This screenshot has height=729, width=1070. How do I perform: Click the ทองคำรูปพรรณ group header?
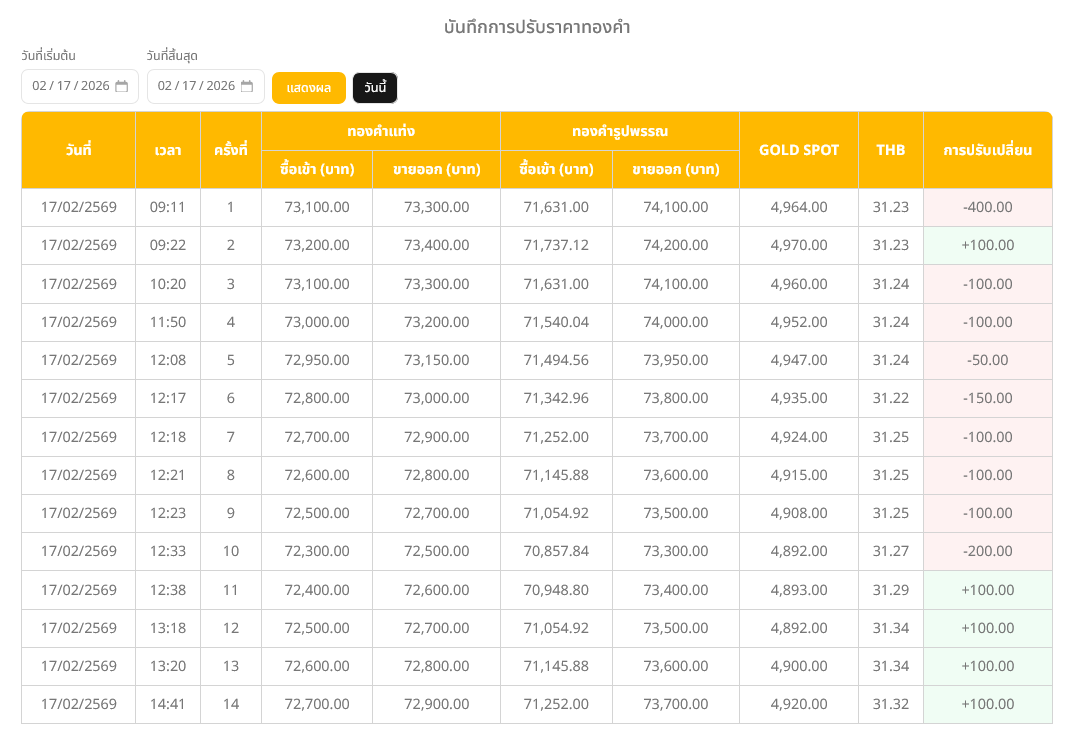click(x=619, y=131)
